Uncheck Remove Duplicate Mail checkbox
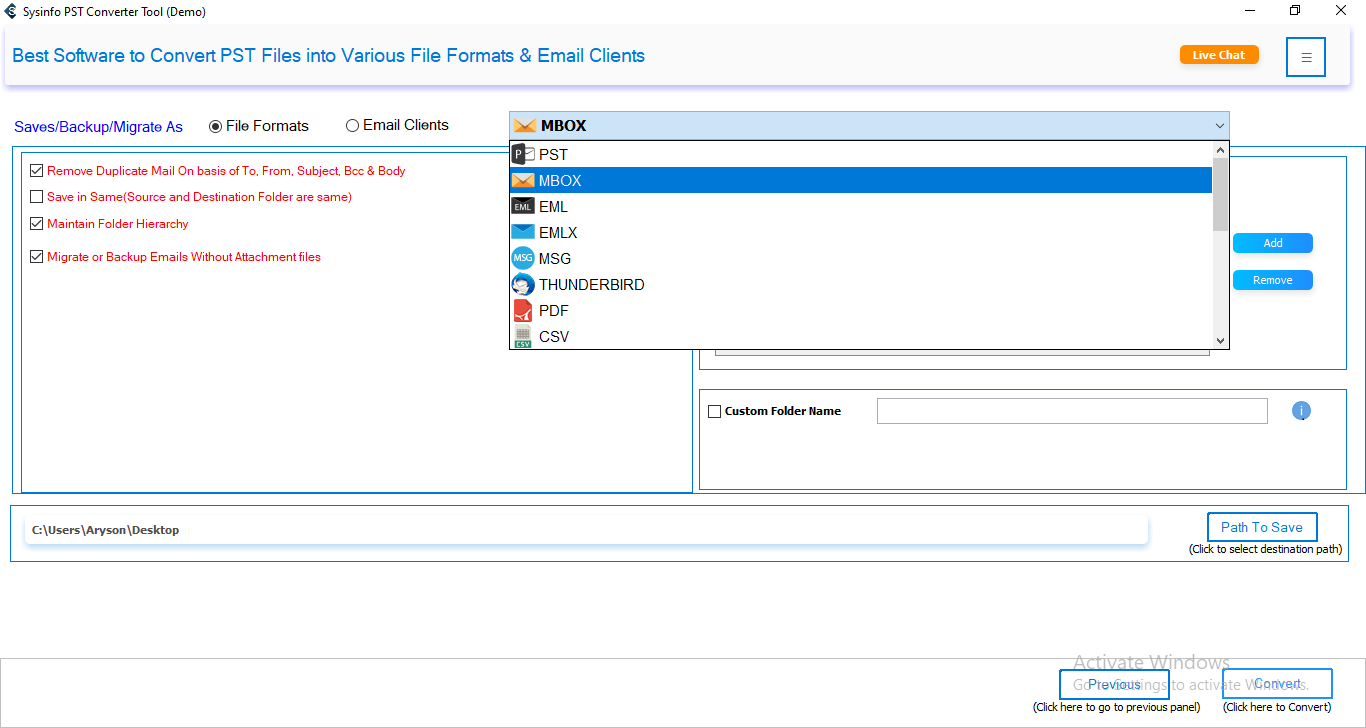This screenshot has height=728, width=1366. click(x=37, y=171)
